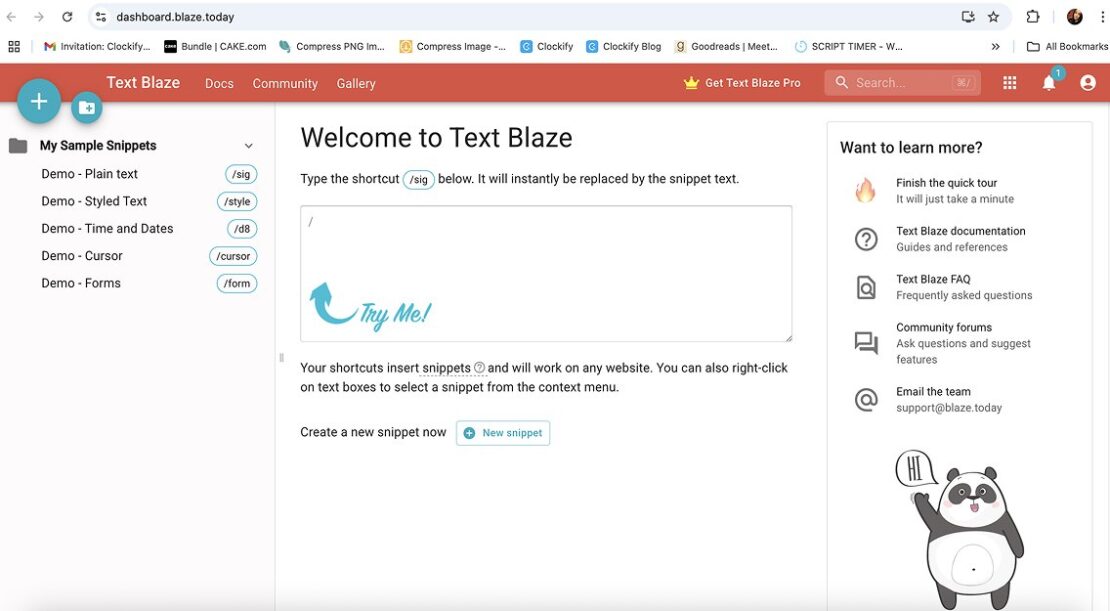Collapse the My Sample Snippets folder chevron
The image size is (1110, 611).
[x=248, y=146]
